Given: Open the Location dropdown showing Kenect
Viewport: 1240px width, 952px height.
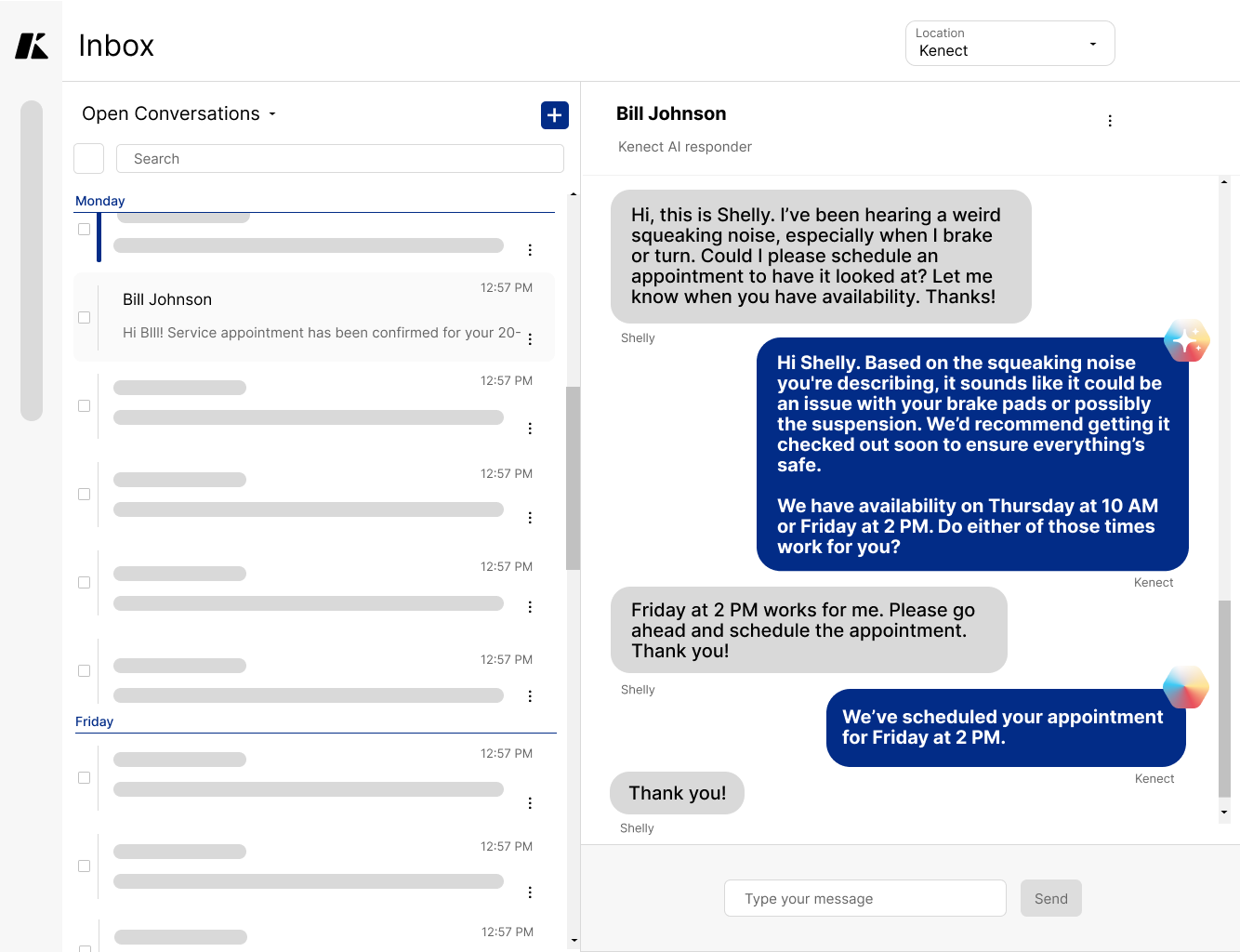Looking at the screenshot, I should click(1010, 44).
